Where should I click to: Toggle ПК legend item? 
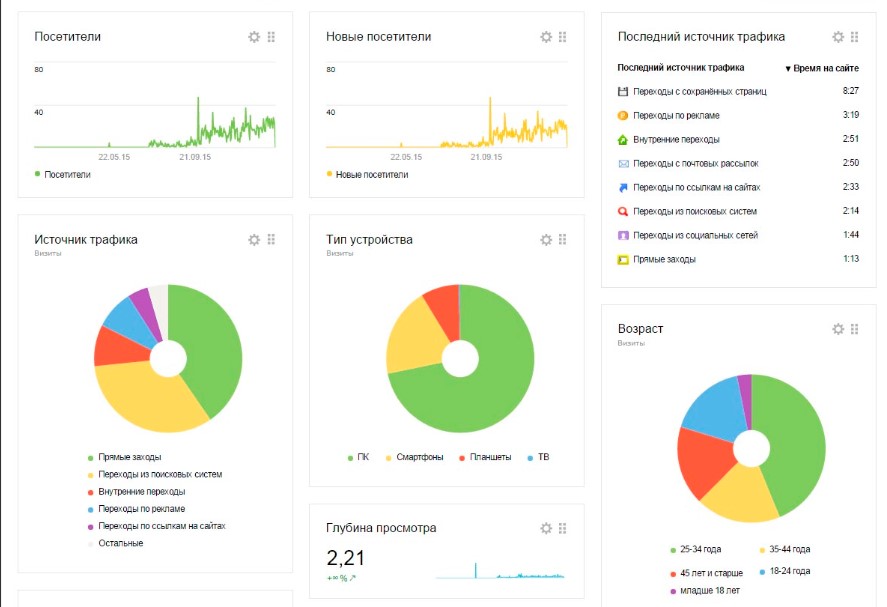coord(358,457)
